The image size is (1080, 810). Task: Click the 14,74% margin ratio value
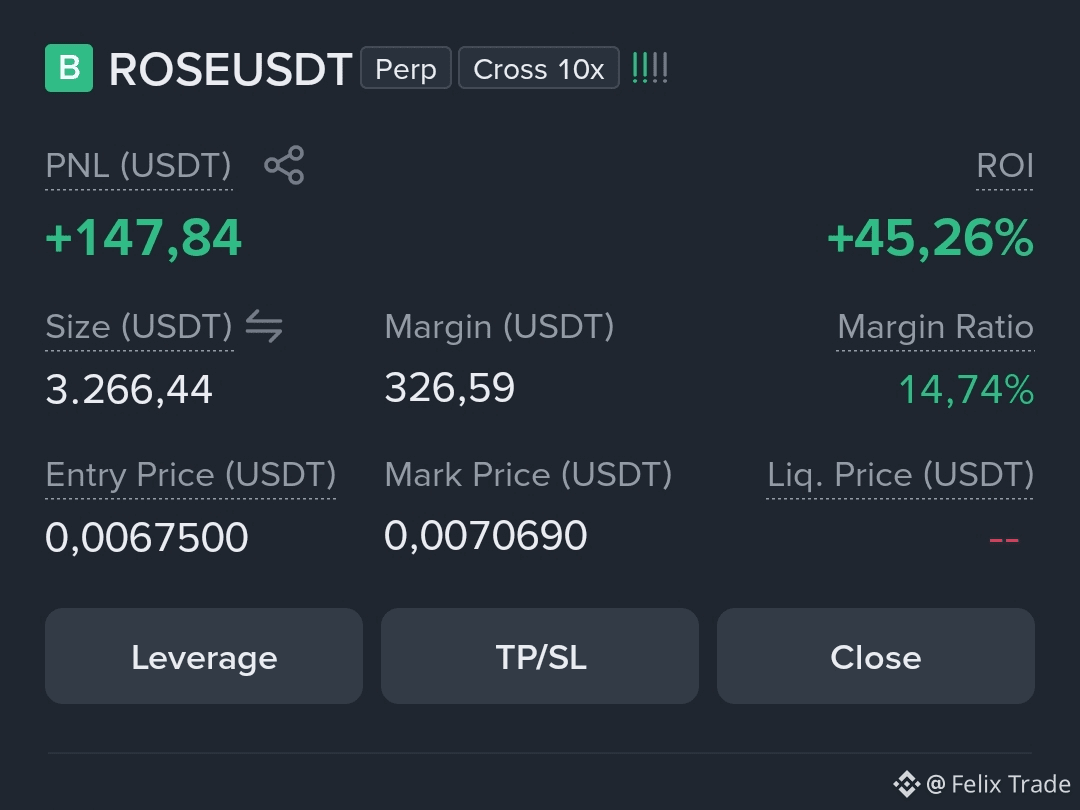tap(966, 389)
